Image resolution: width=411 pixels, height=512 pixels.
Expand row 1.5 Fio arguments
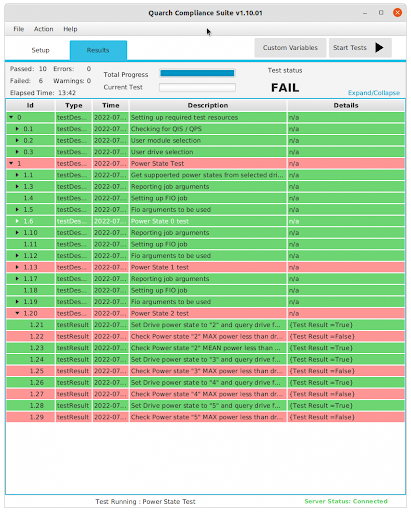17,209
